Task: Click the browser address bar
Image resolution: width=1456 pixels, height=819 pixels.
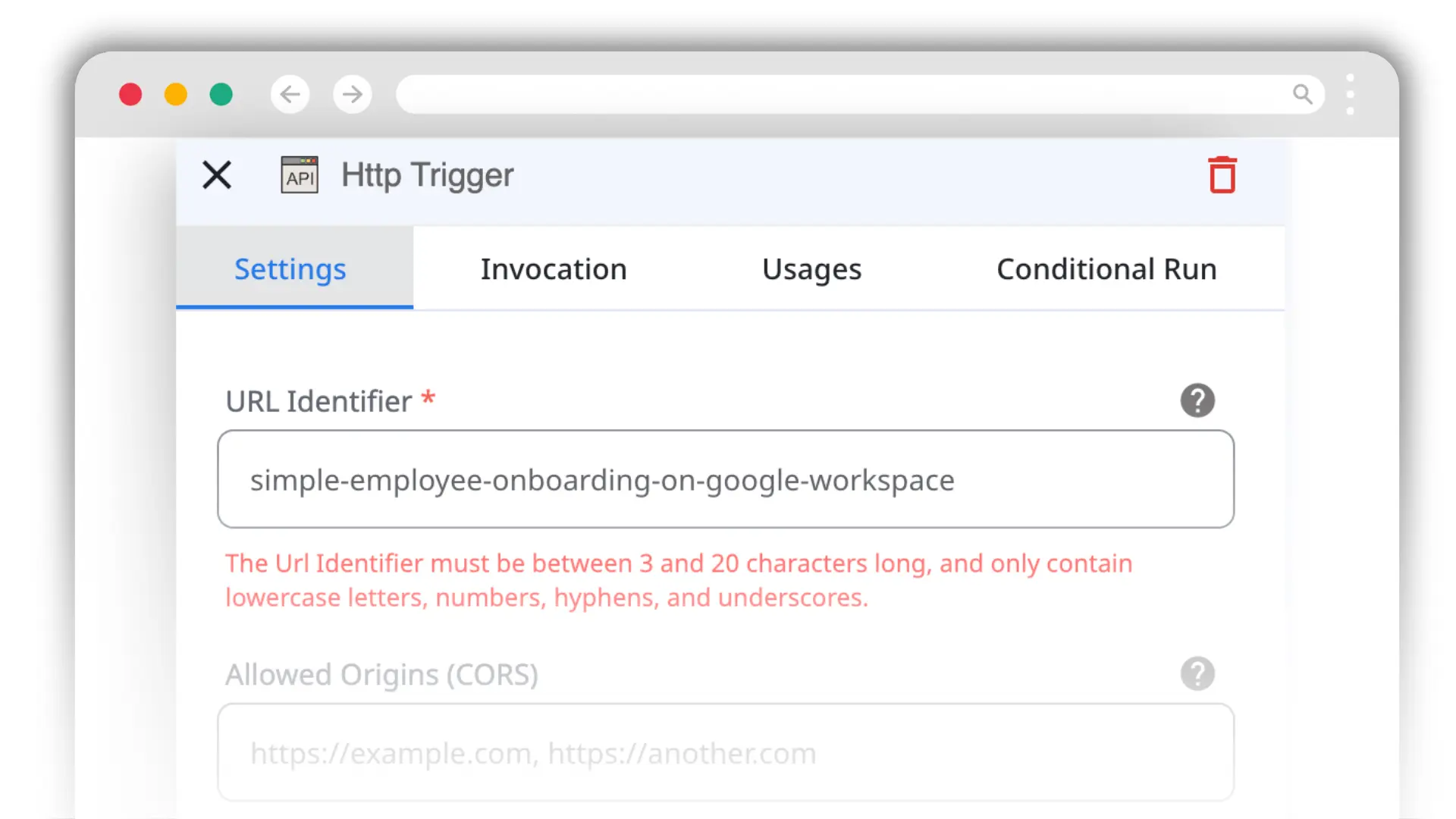Action: pyautogui.click(x=834, y=94)
